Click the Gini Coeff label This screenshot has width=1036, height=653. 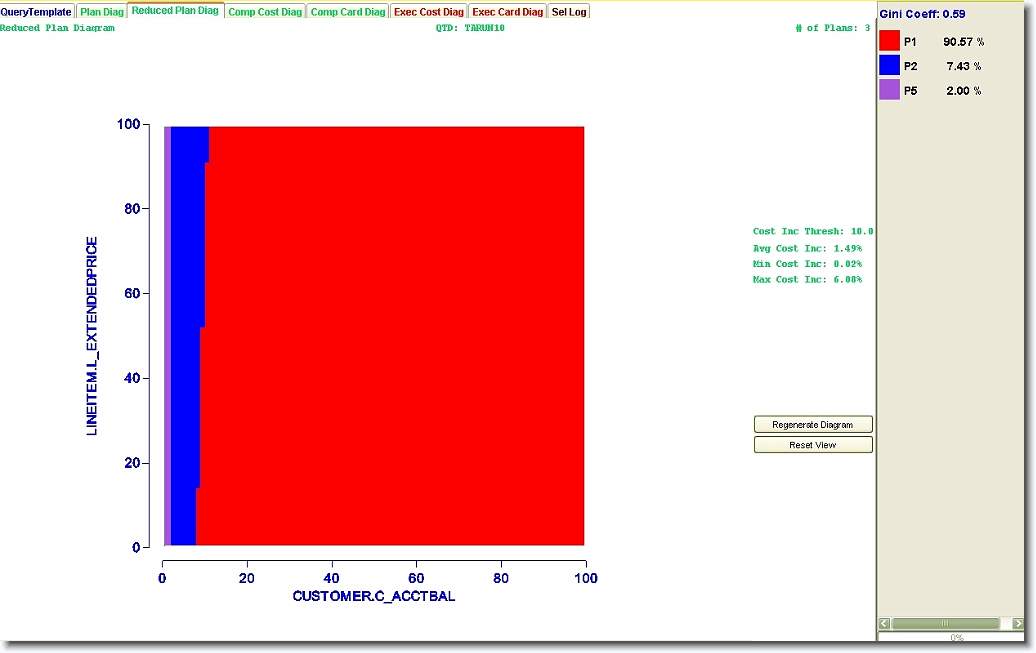[x=922, y=14]
